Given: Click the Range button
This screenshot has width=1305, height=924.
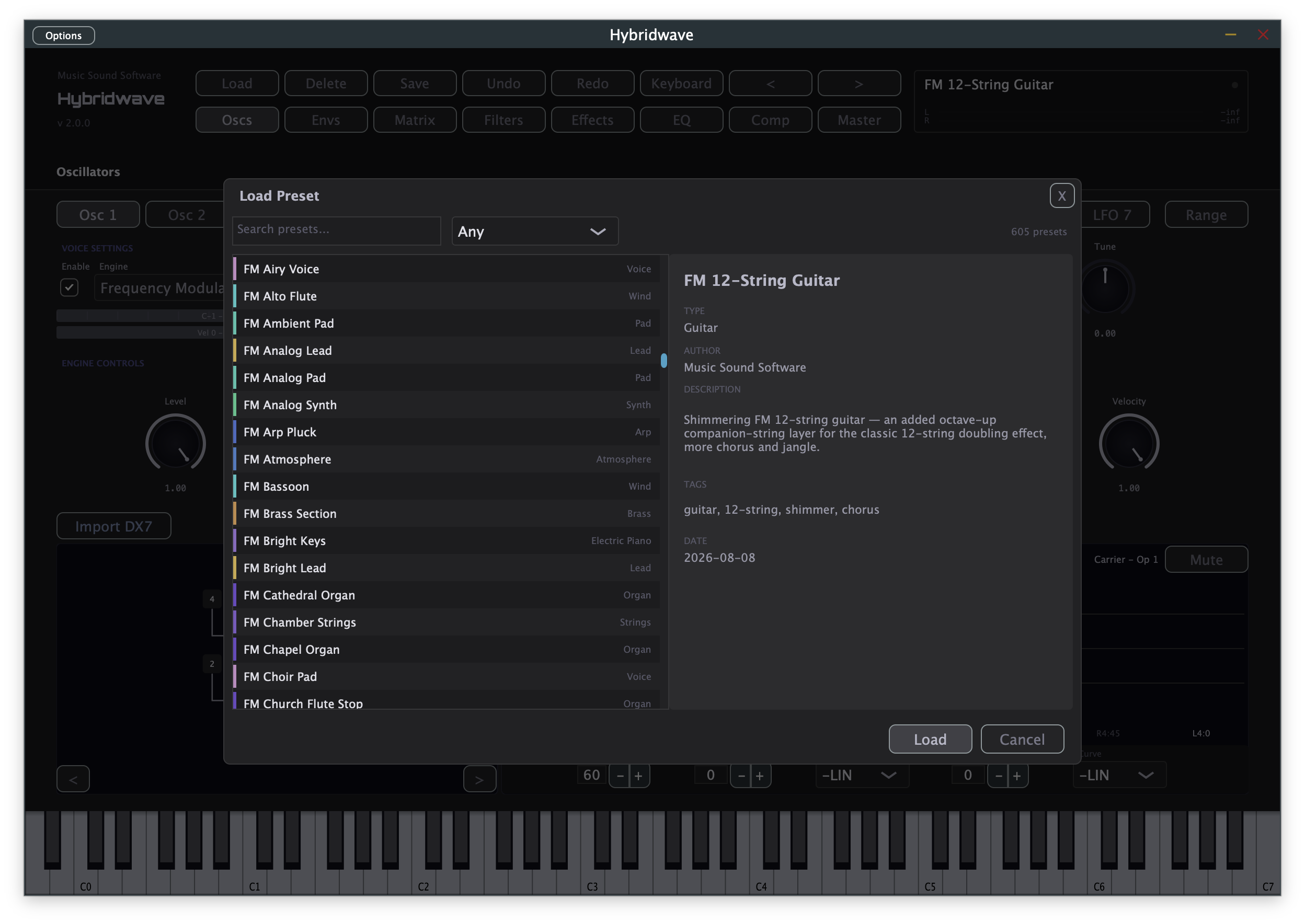Looking at the screenshot, I should click(x=1206, y=215).
